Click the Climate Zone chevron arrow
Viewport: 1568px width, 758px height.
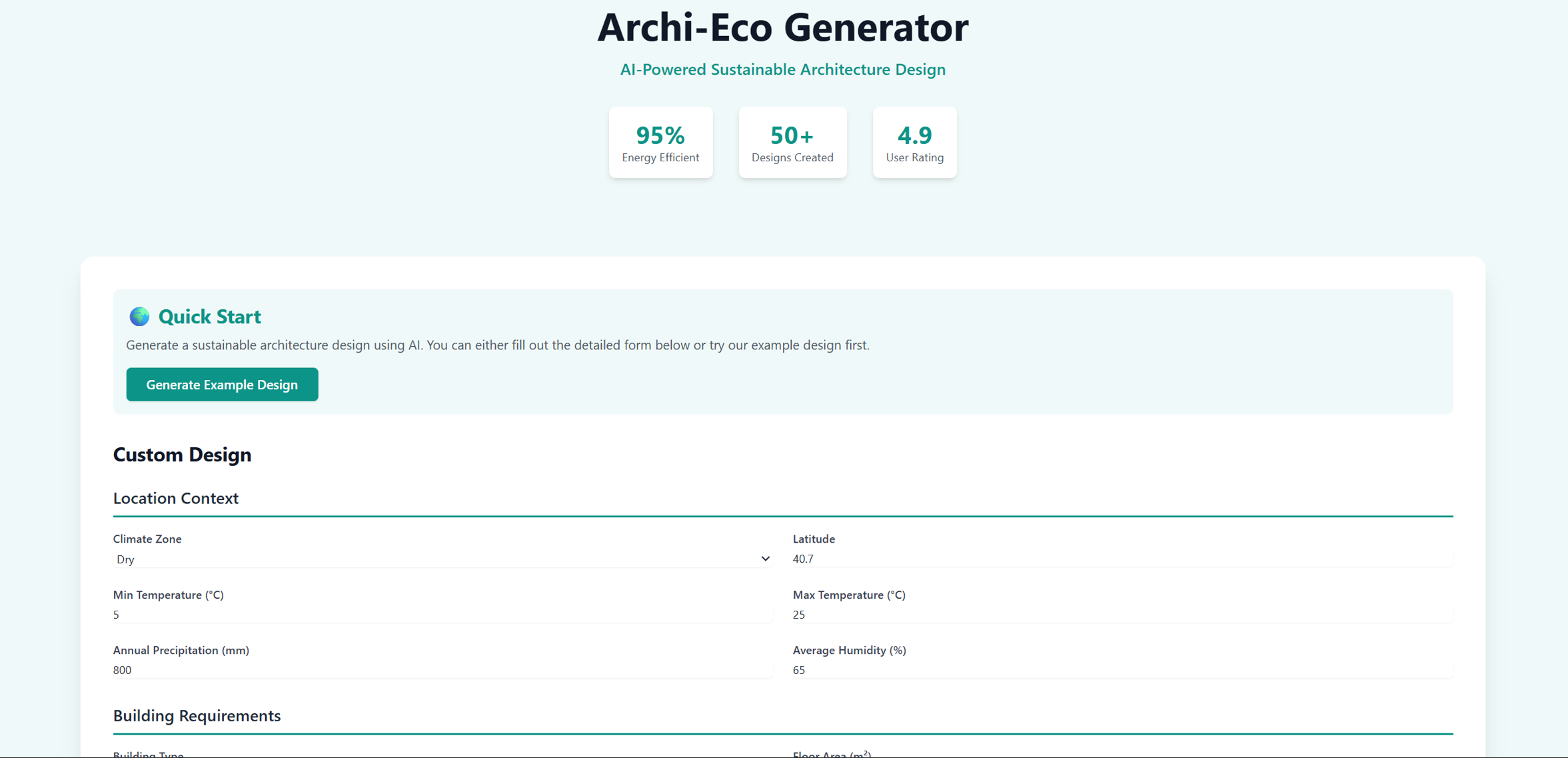pos(765,559)
